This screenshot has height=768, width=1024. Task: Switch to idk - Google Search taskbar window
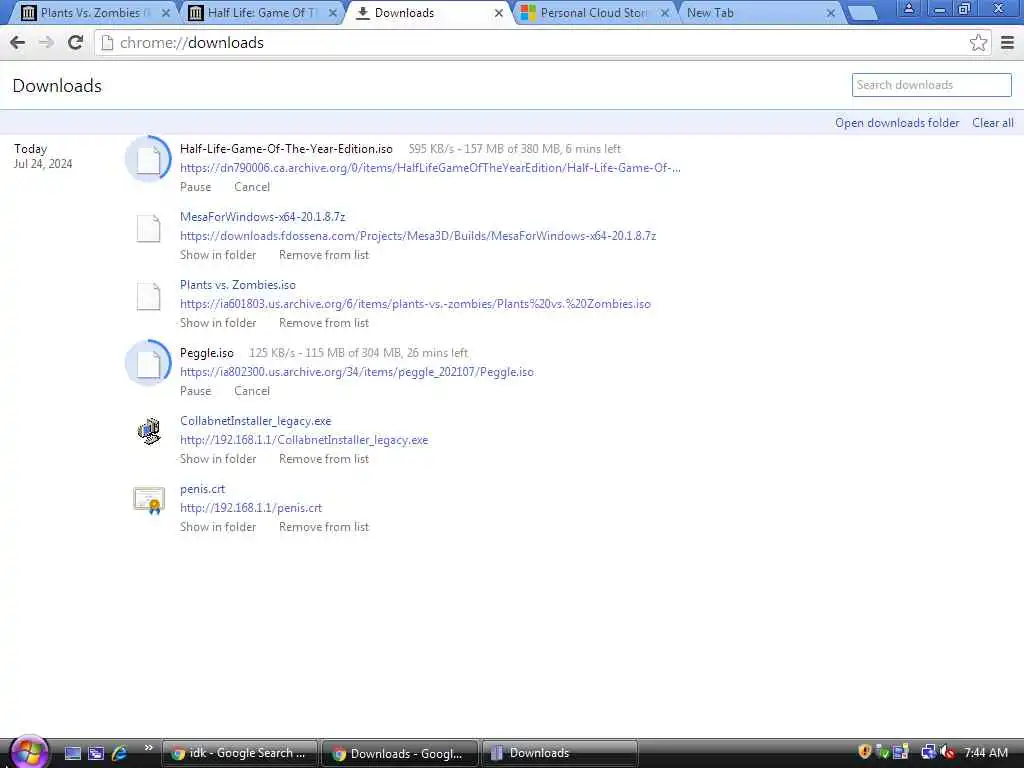[x=240, y=753]
